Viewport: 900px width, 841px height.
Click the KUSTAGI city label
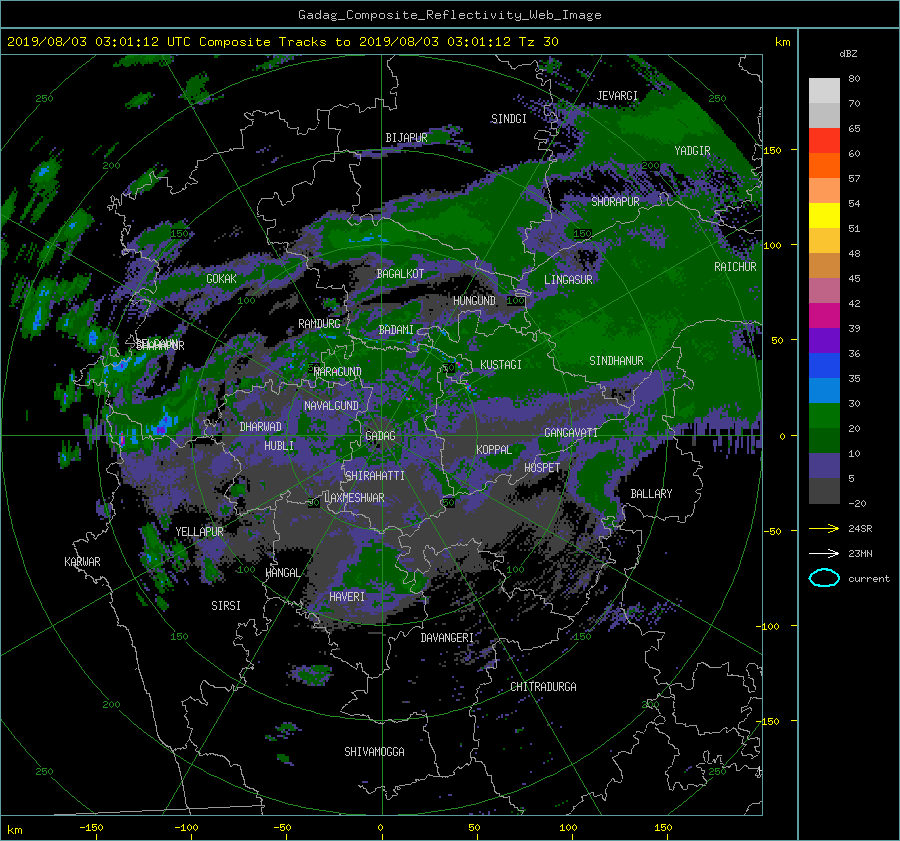point(501,365)
